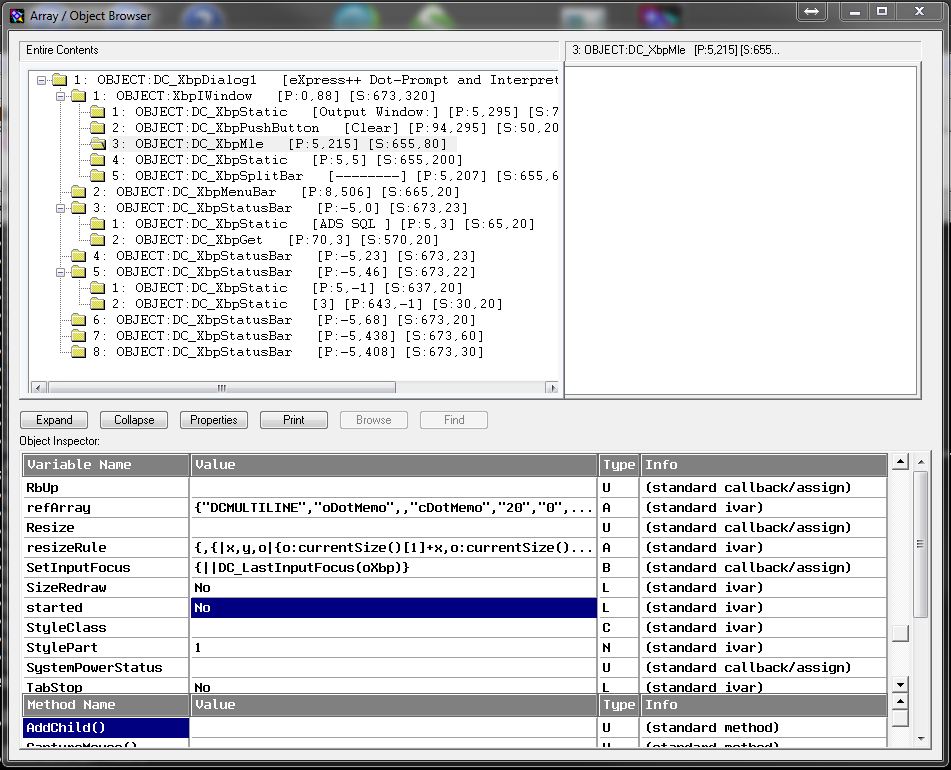Collapse the fifth DC_XbpStatusBar [P:-5,46] node
Image resolution: width=951 pixels, height=770 pixels.
click(x=60, y=272)
